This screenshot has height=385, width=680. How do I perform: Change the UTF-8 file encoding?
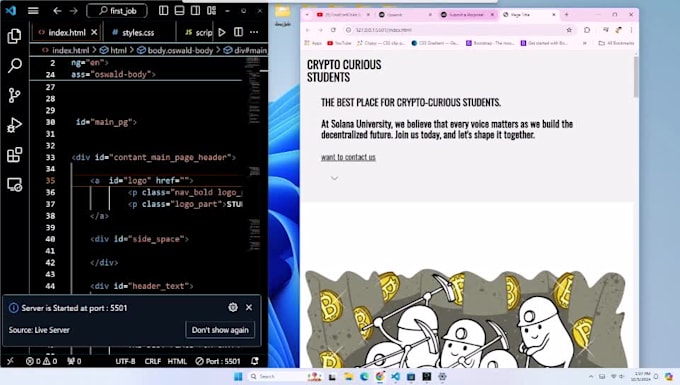click(x=125, y=361)
